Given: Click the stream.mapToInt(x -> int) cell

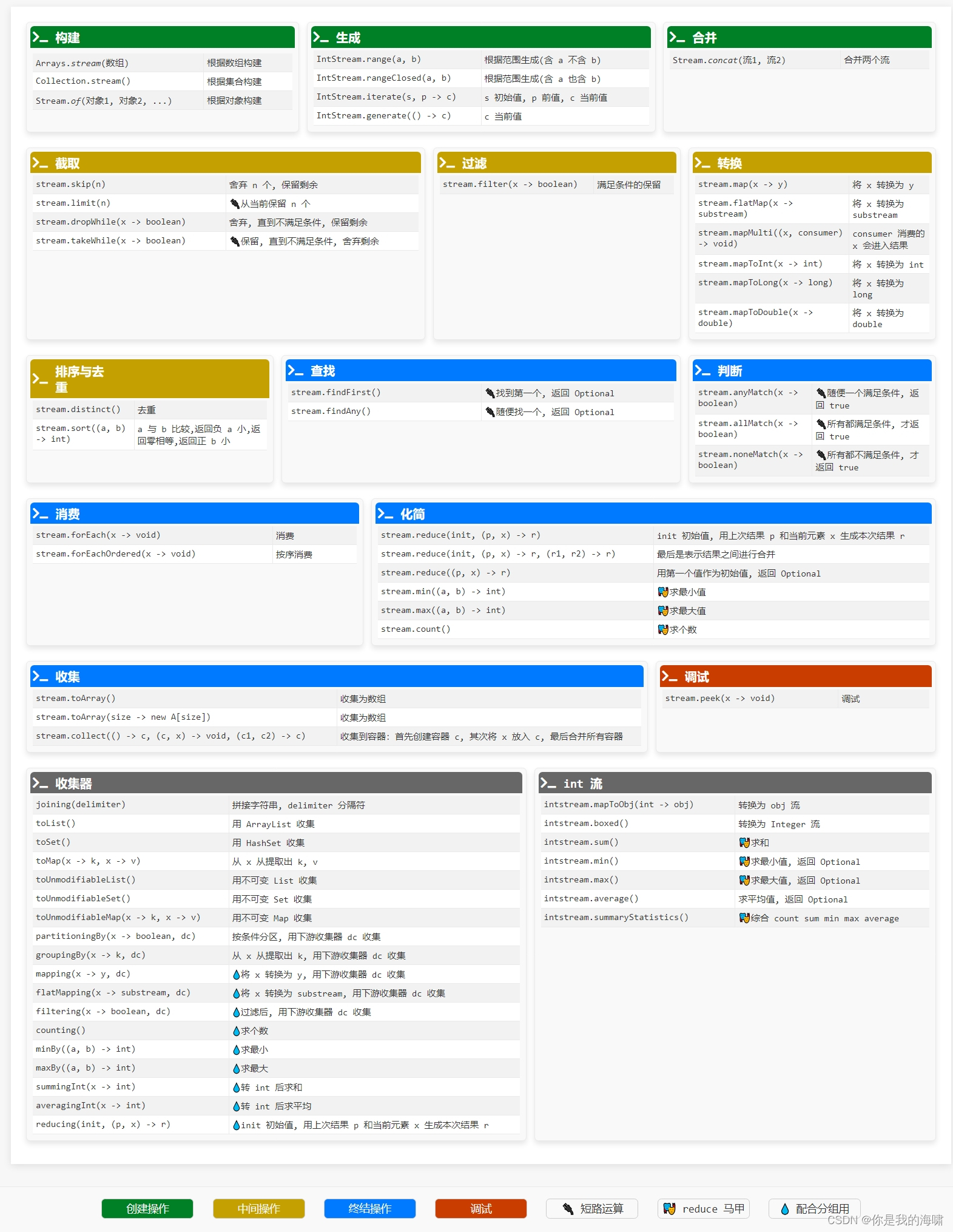Looking at the screenshot, I should point(772,264).
